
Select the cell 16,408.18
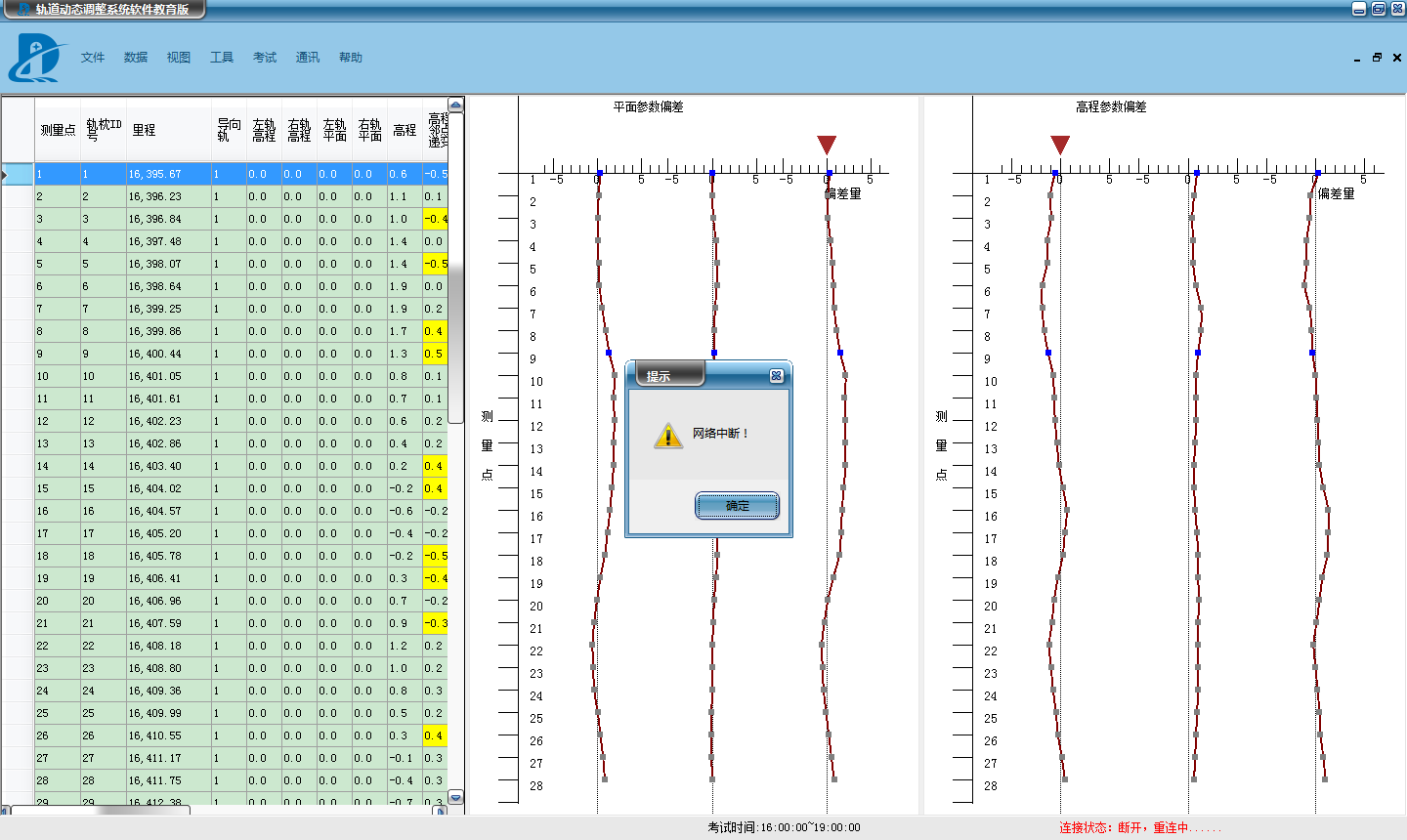point(169,646)
